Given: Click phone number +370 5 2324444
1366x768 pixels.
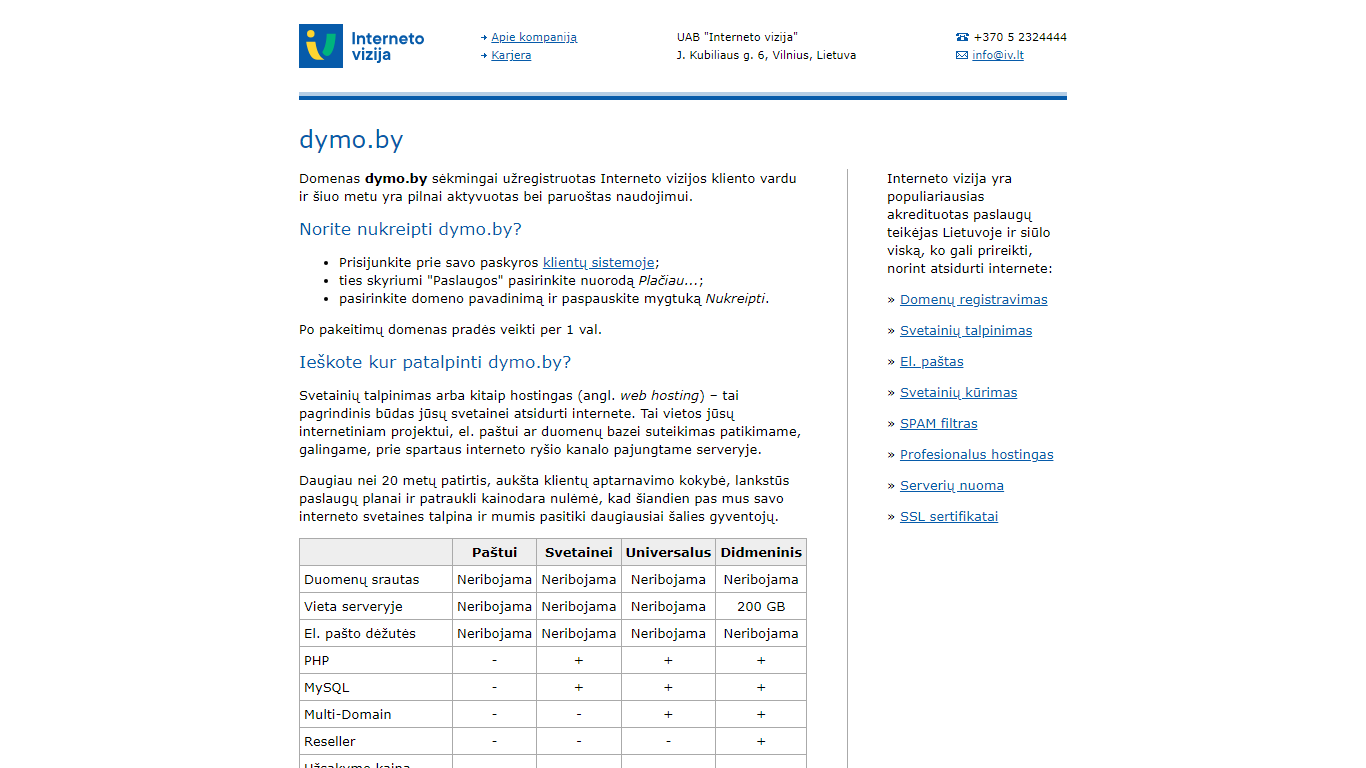Looking at the screenshot, I should (x=1020, y=37).
